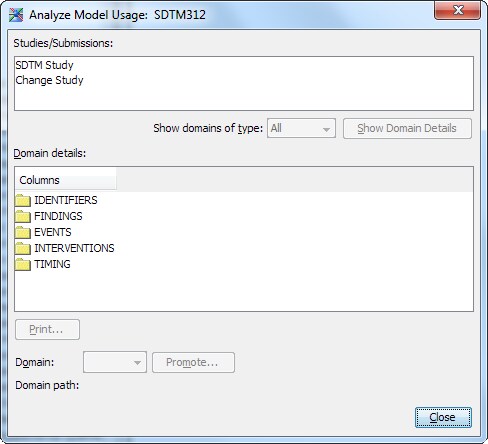
Task: Open the Show domains of type dropdown
Action: pyautogui.click(x=301, y=128)
